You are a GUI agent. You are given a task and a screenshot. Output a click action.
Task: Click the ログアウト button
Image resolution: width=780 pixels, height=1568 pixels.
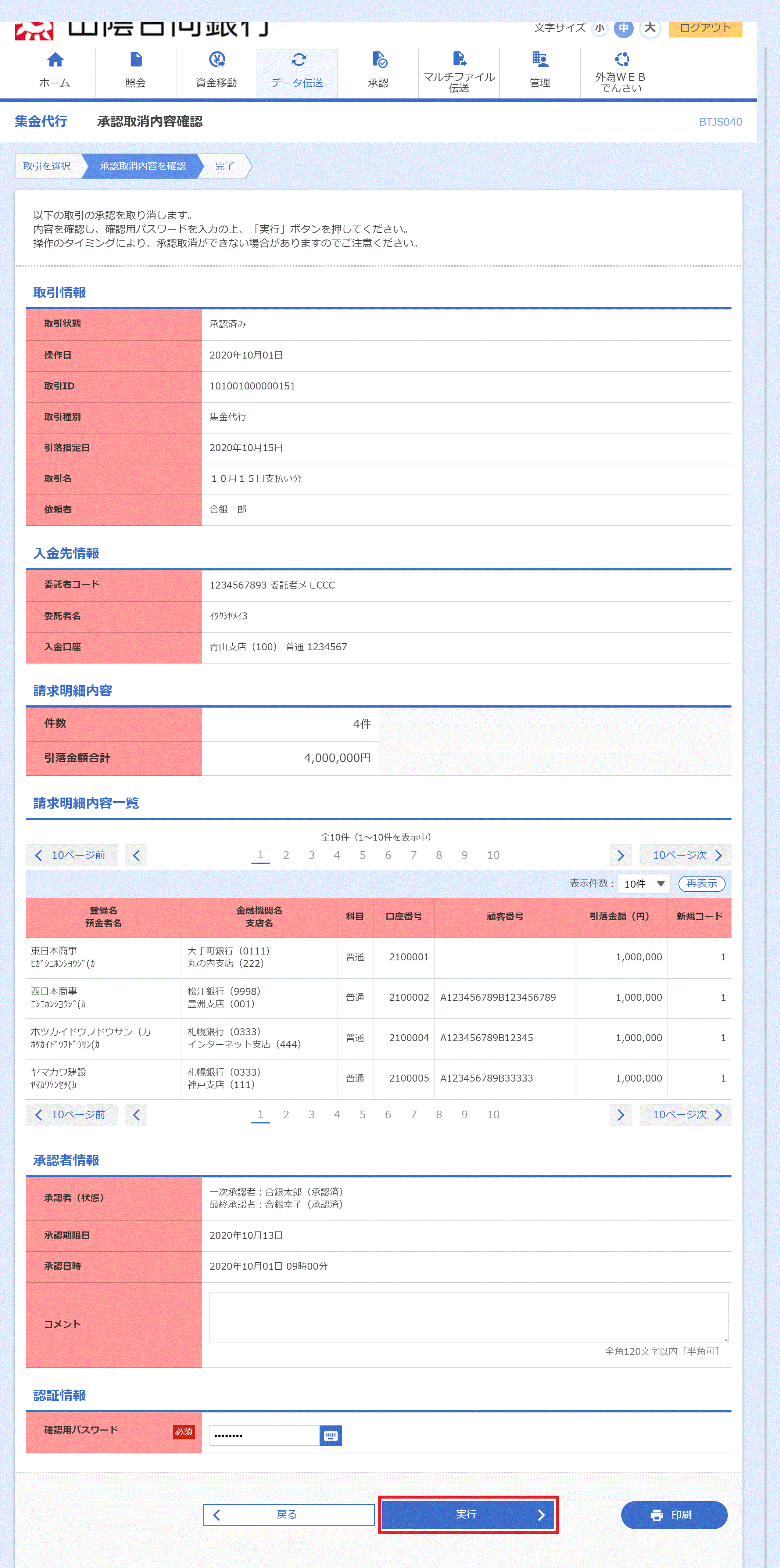[x=705, y=29]
